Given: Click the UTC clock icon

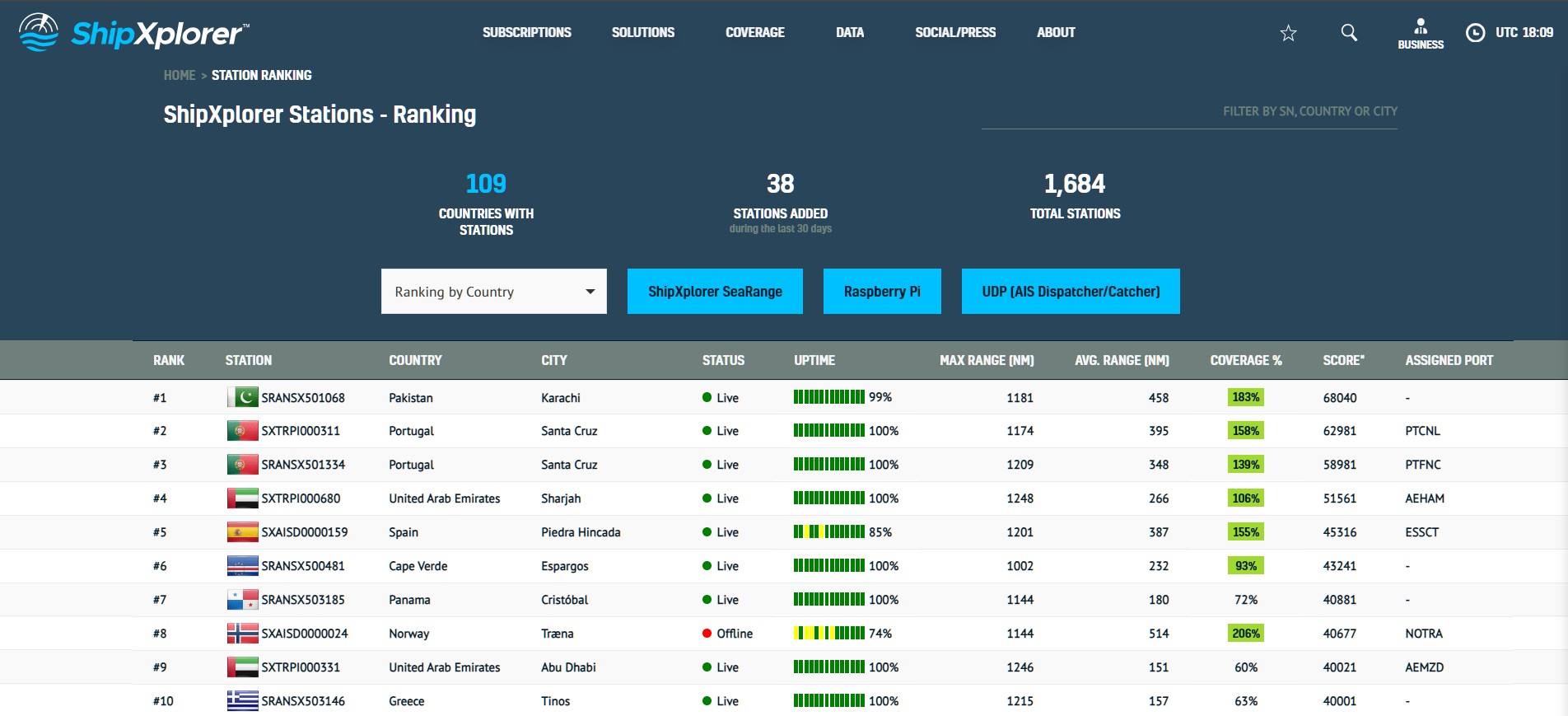Looking at the screenshot, I should click(1475, 33).
